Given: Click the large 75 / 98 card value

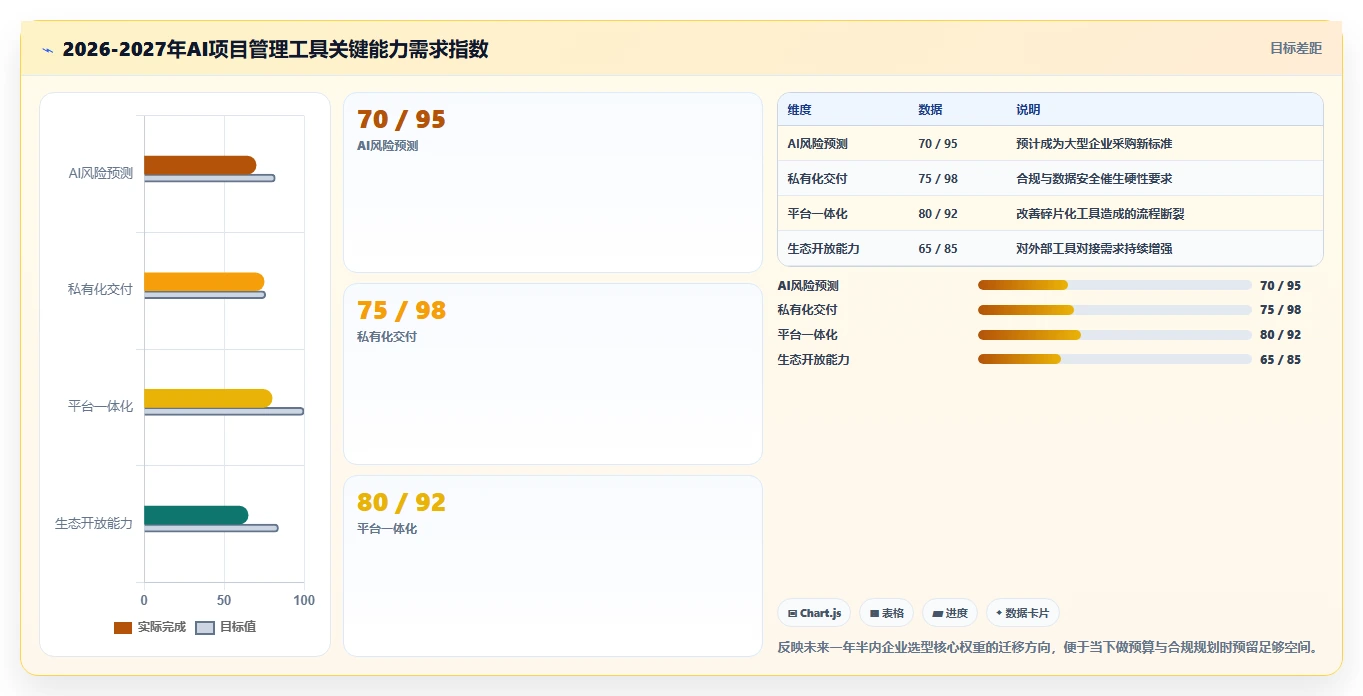Looking at the screenshot, I should (401, 311).
